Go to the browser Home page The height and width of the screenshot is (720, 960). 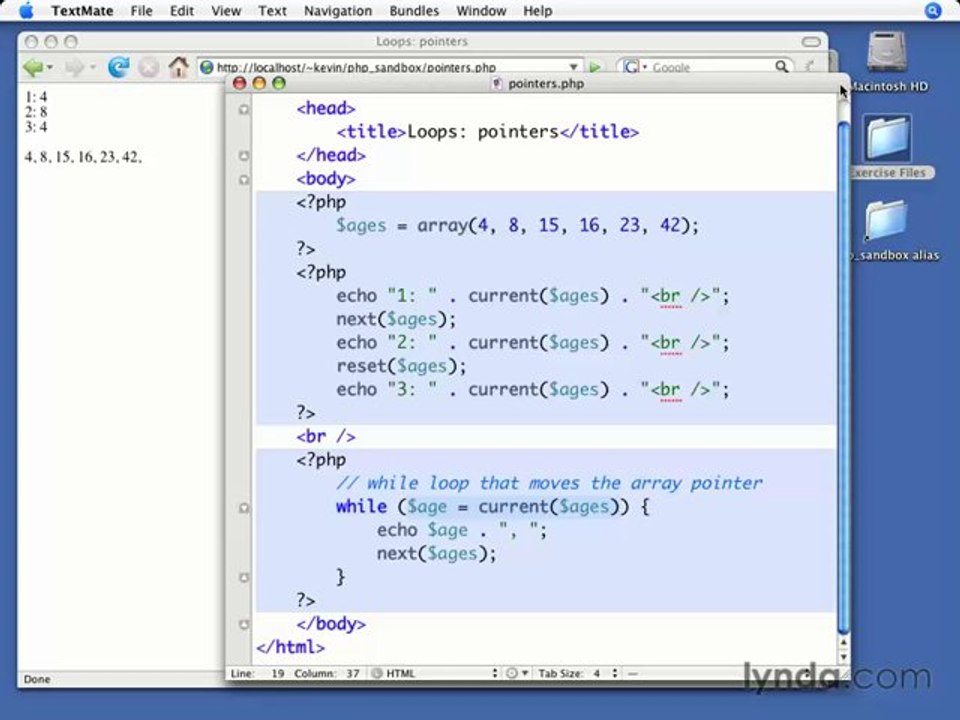click(x=178, y=67)
